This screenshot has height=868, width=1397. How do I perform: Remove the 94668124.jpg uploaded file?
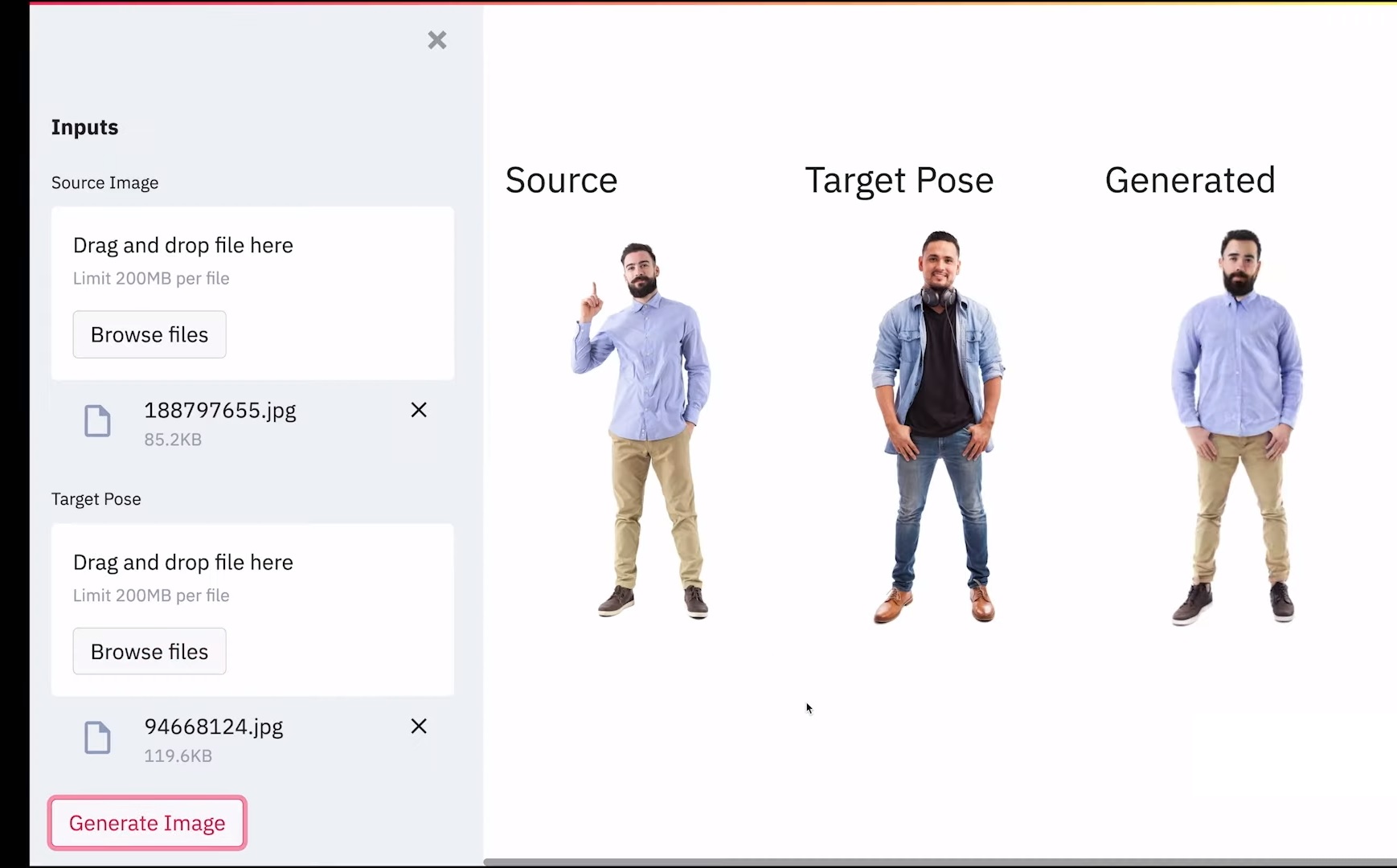click(x=419, y=727)
